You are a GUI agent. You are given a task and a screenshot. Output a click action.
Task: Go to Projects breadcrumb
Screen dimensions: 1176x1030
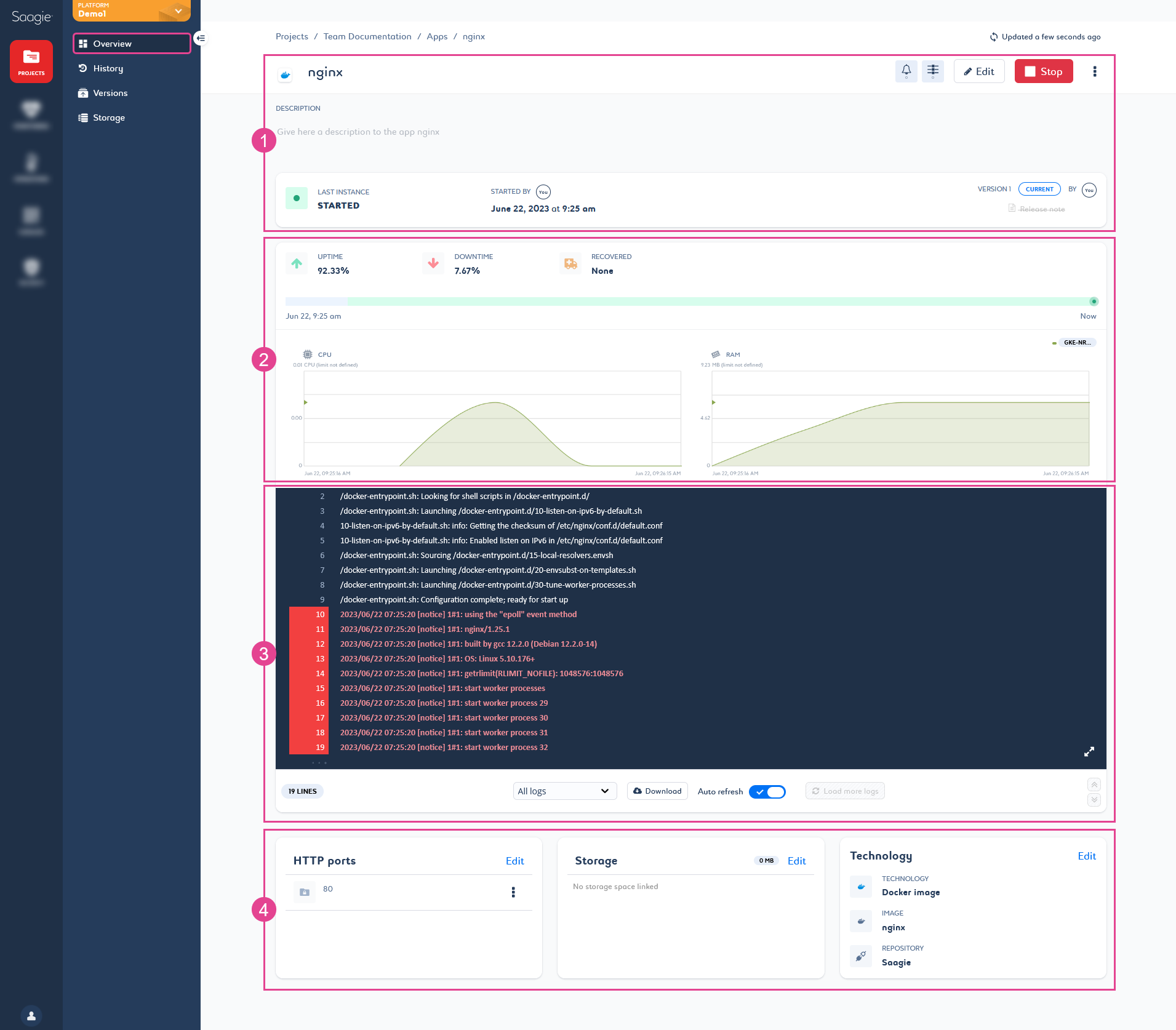[292, 36]
